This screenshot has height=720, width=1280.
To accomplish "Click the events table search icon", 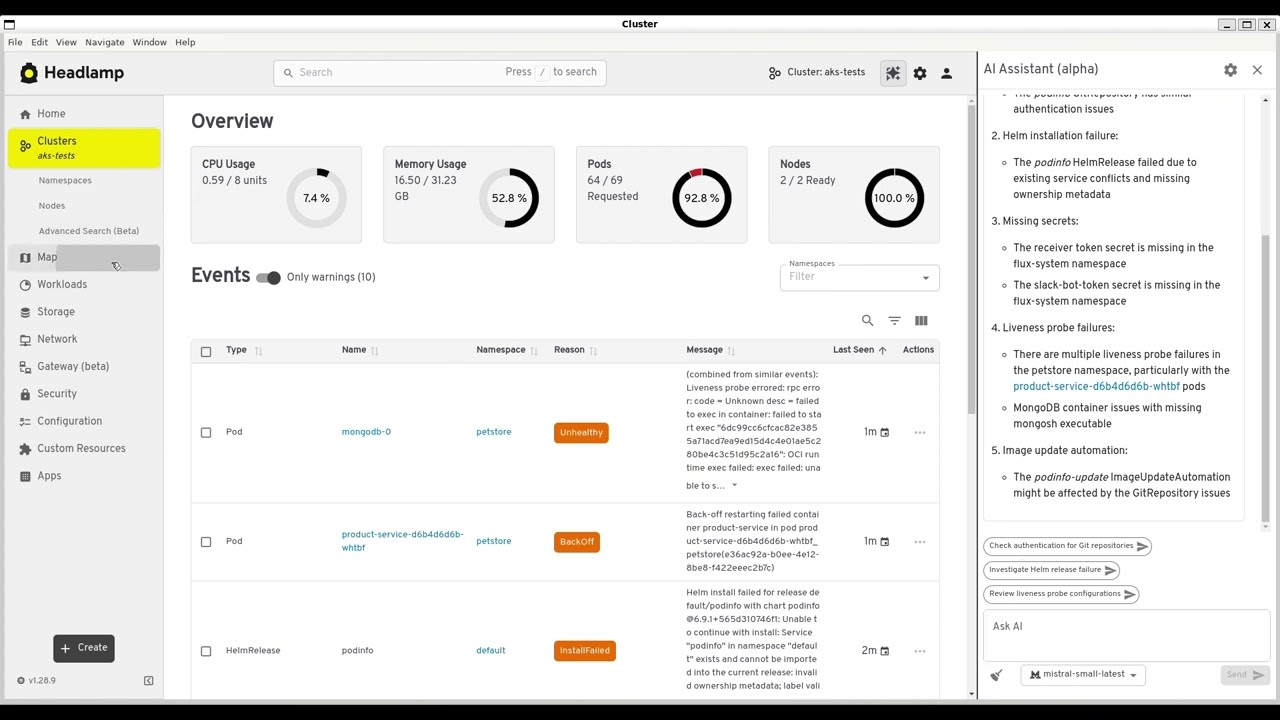I will 867,321.
